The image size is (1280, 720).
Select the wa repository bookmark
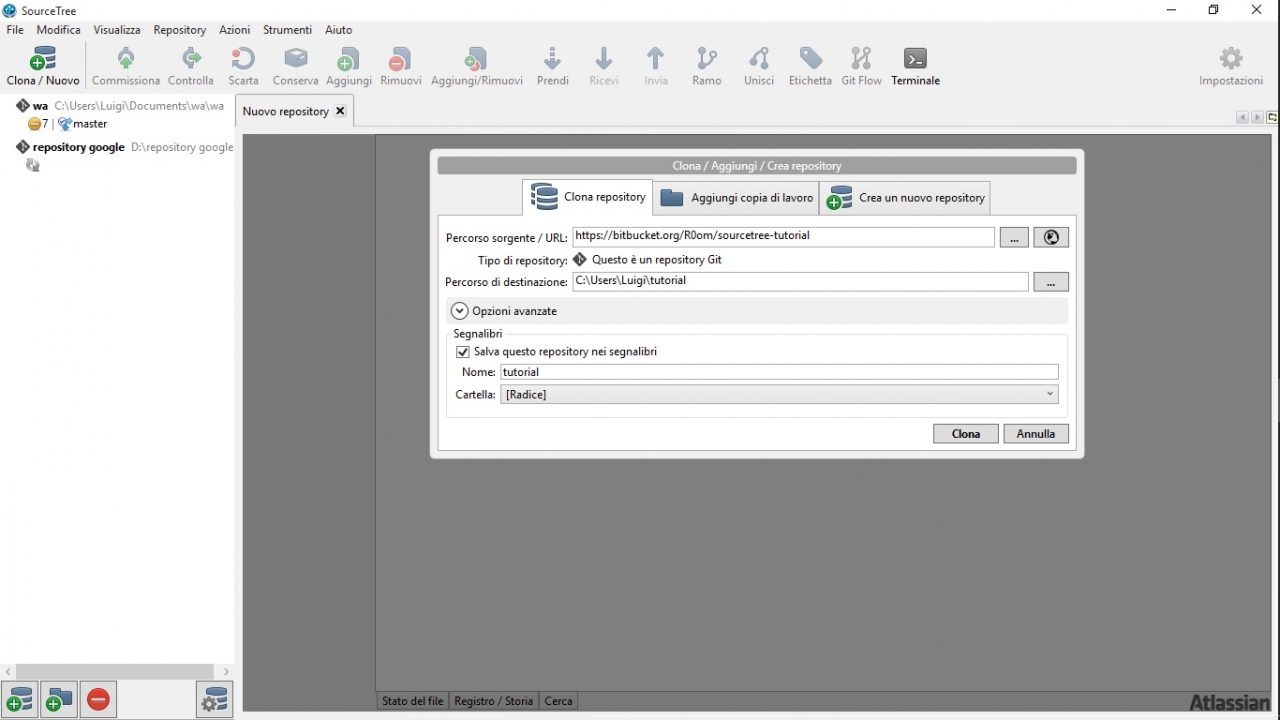click(120, 105)
